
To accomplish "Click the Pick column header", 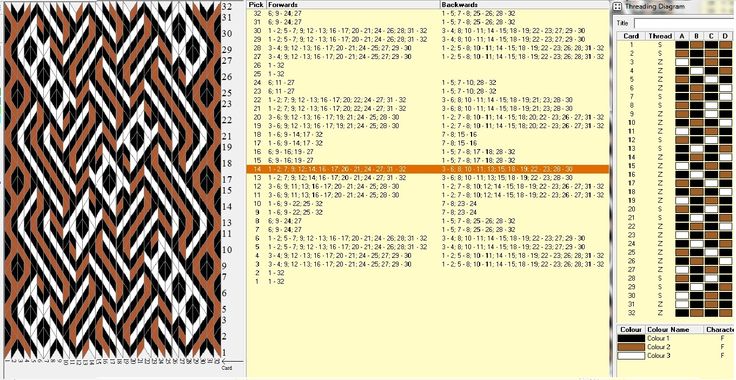I will (256, 5).
